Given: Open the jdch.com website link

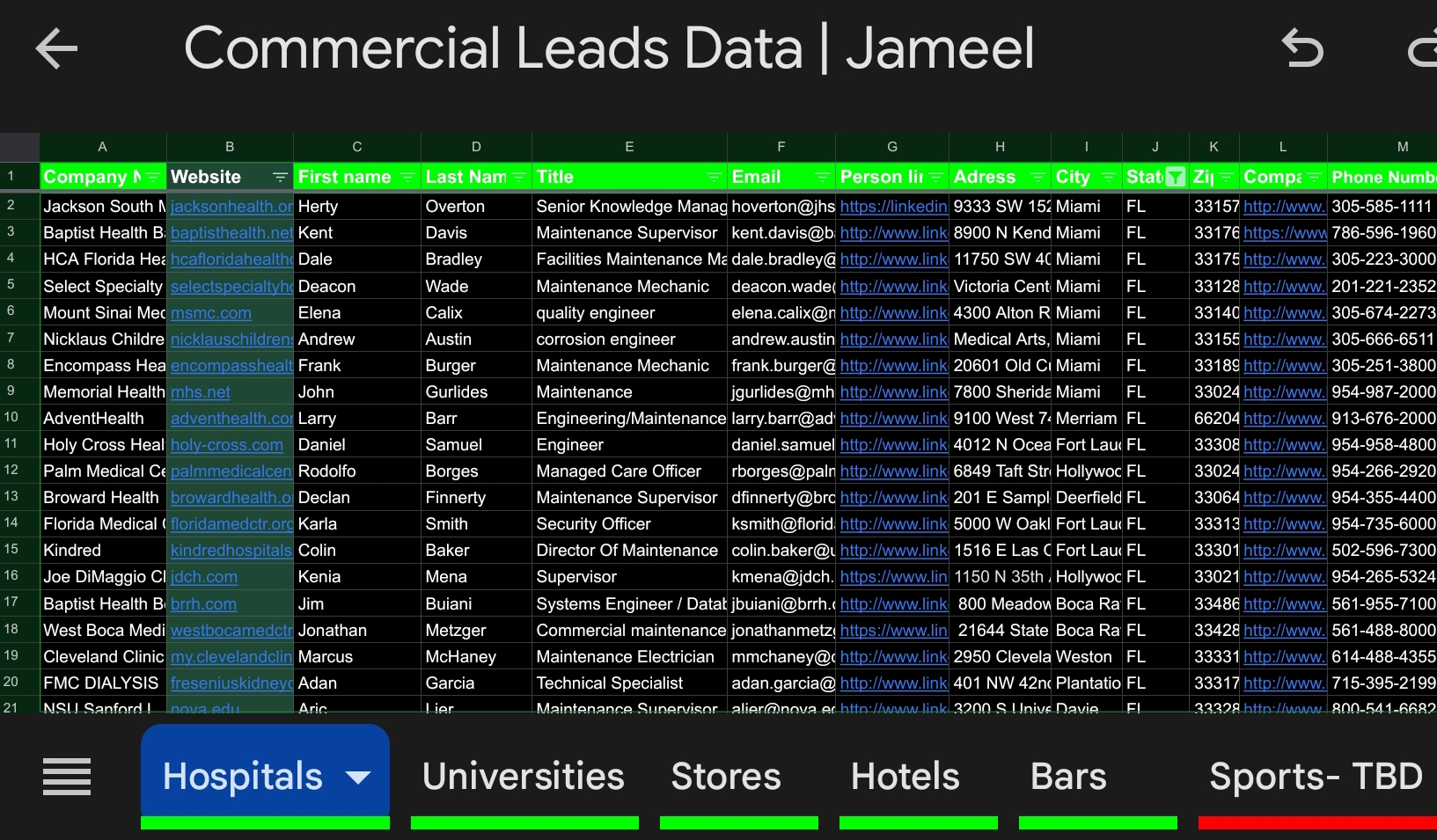Looking at the screenshot, I should click(x=204, y=577).
